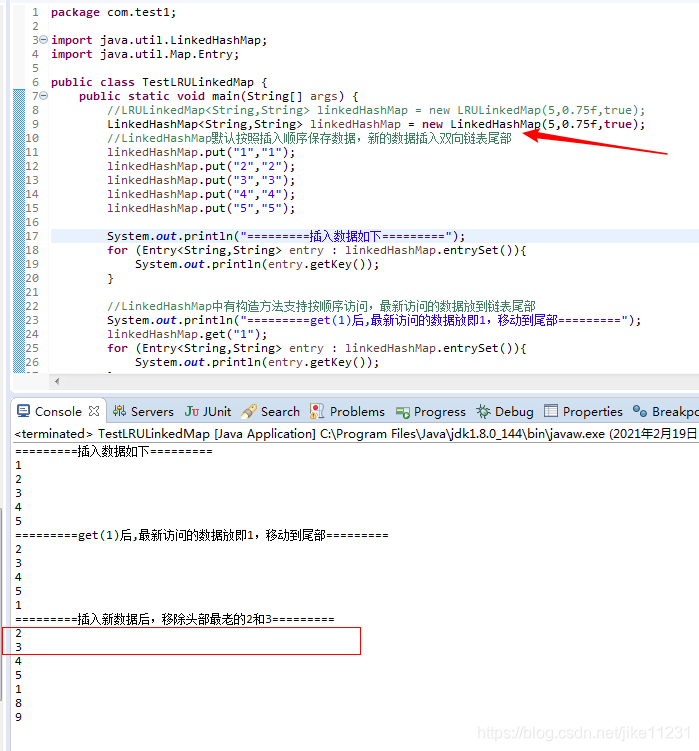Click console line 'get(1)后' separator
The width and height of the screenshot is (699, 751).
click(x=202, y=535)
